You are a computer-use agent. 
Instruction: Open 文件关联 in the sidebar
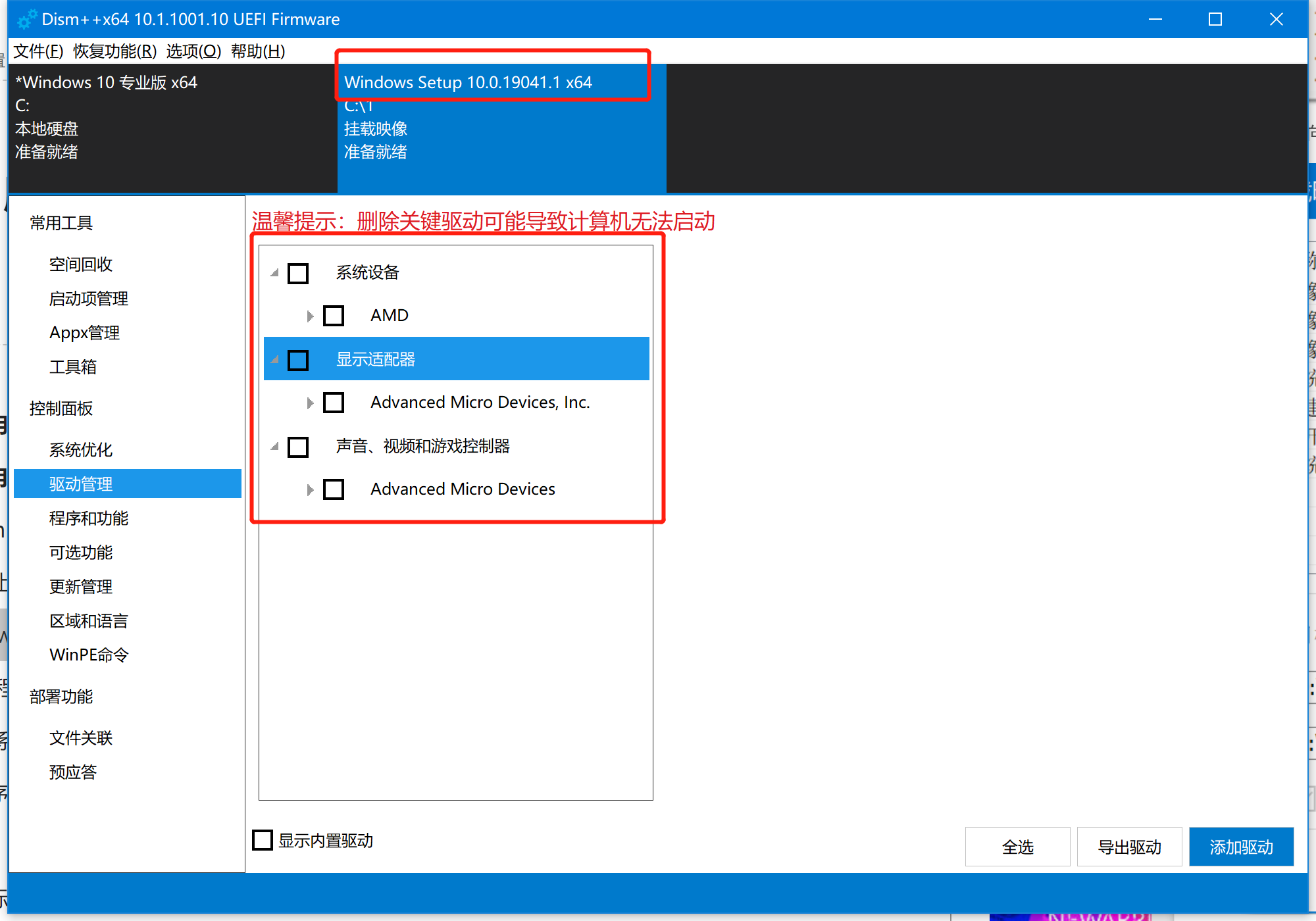81,738
